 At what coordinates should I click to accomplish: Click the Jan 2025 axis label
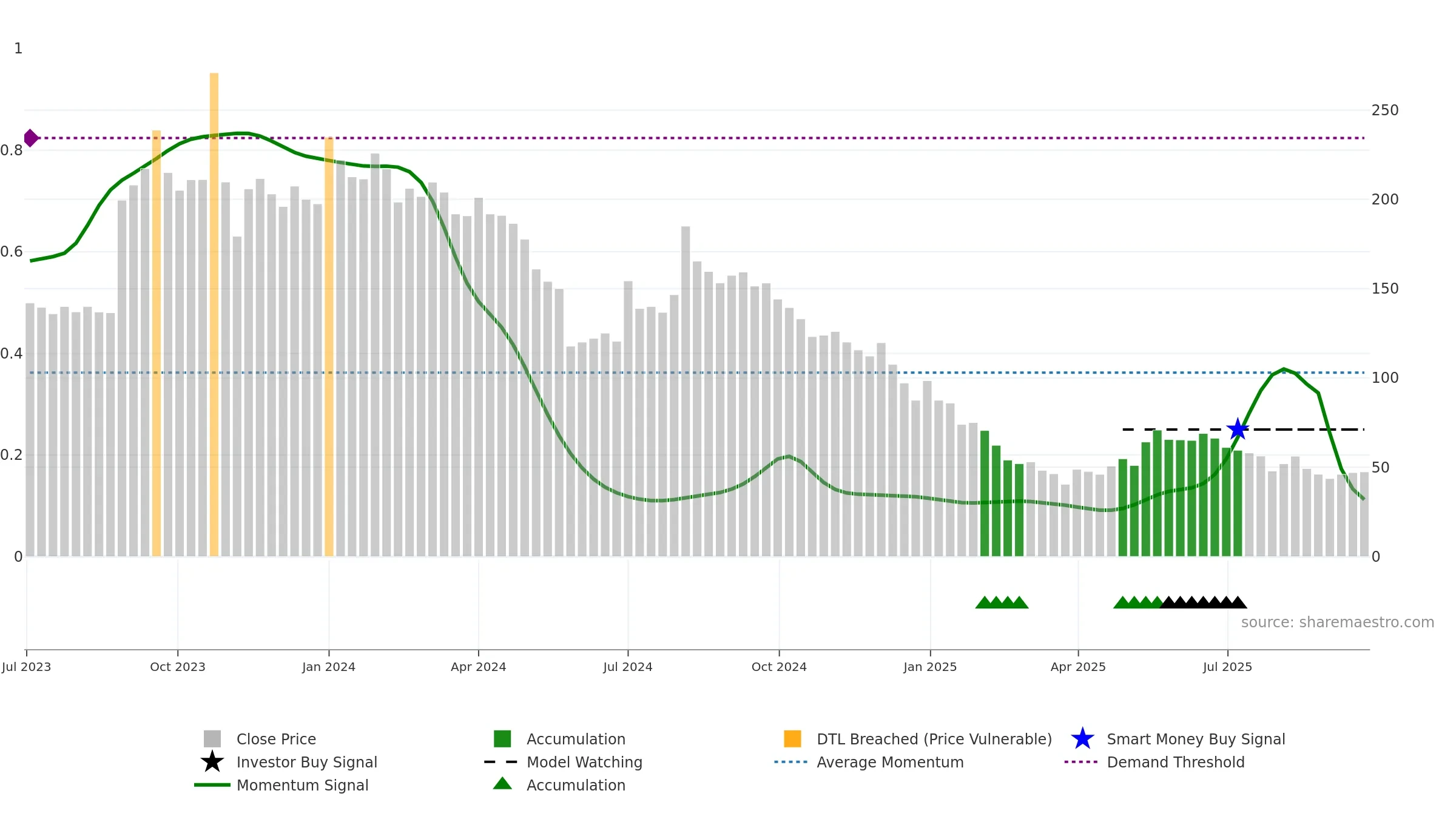(930, 667)
